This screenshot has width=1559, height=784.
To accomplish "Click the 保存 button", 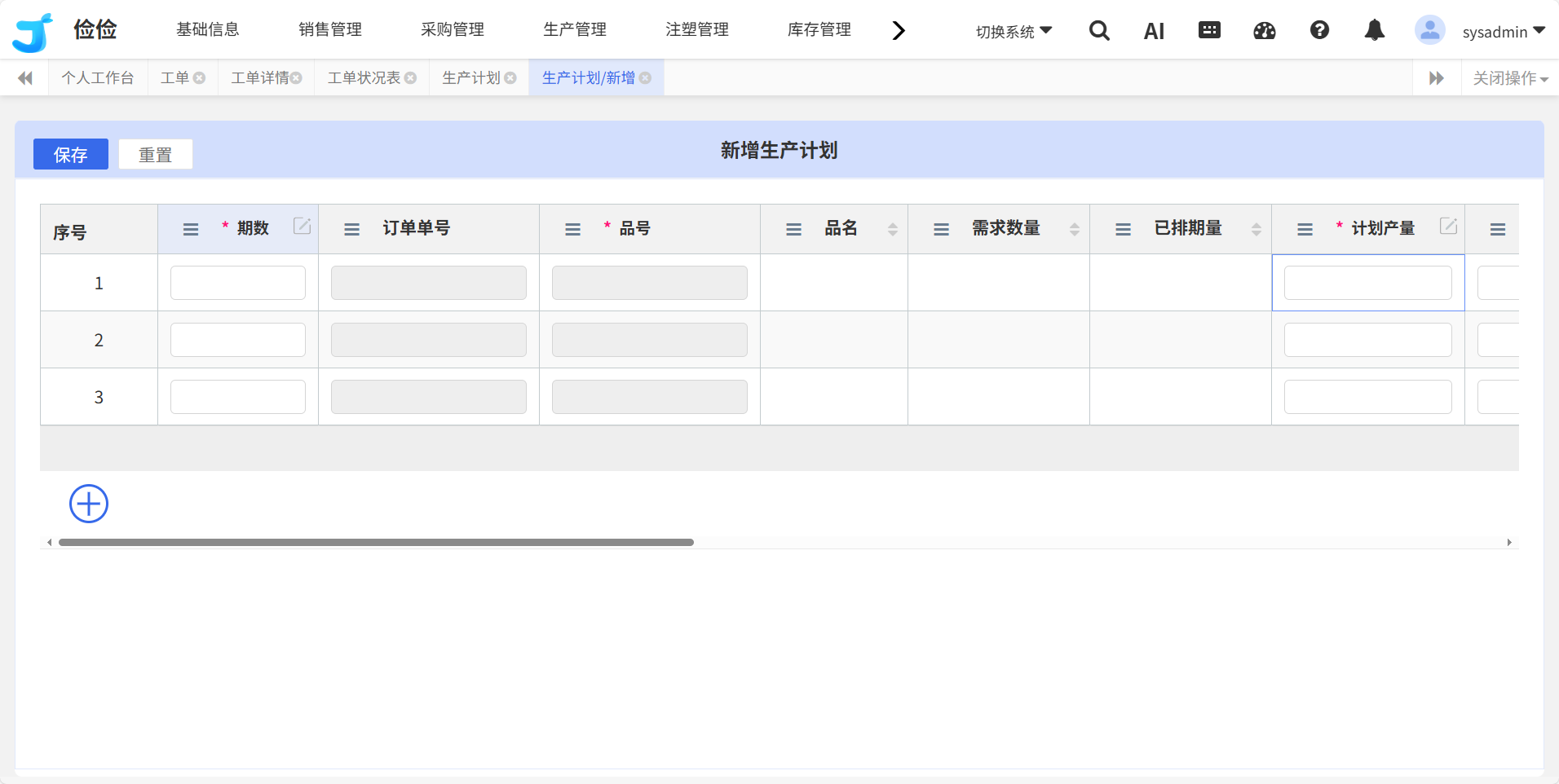I will click(x=71, y=154).
